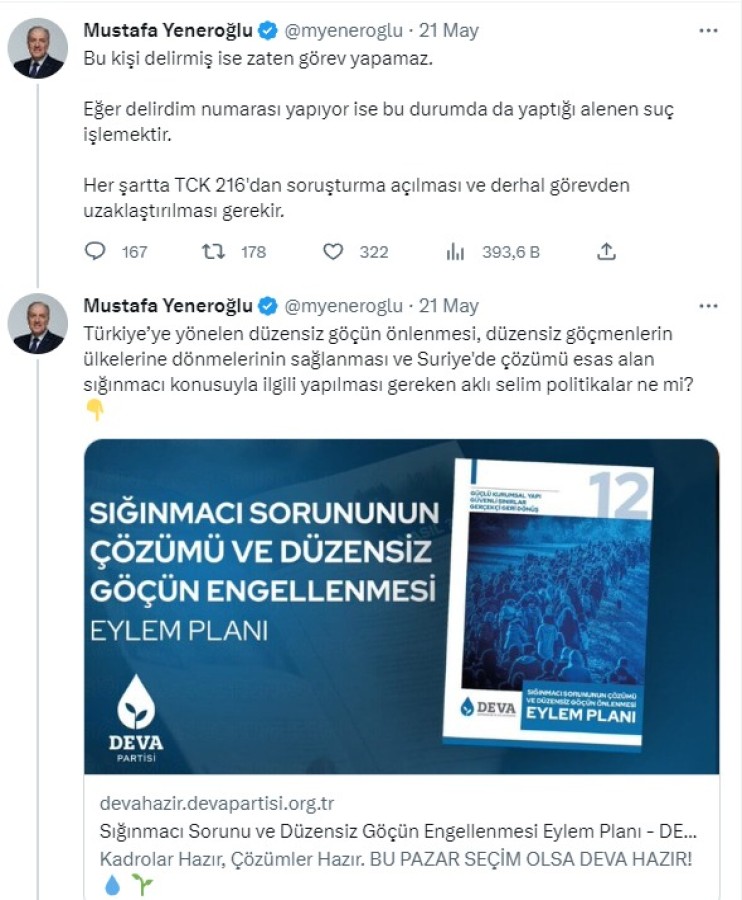Open the 21 May timestamp of first tweet
The width and height of the screenshot is (742, 900).
click(448, 30)
